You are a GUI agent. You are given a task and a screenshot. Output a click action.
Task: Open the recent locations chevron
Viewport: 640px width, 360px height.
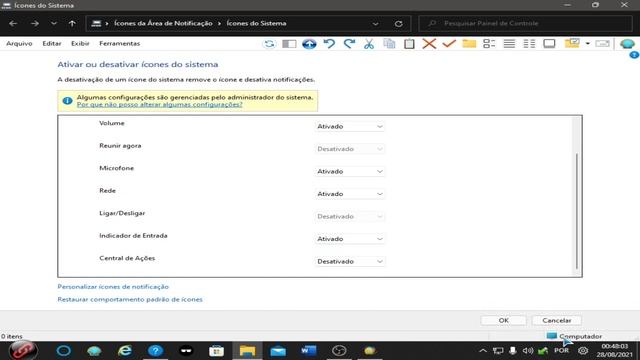(53, 24)
